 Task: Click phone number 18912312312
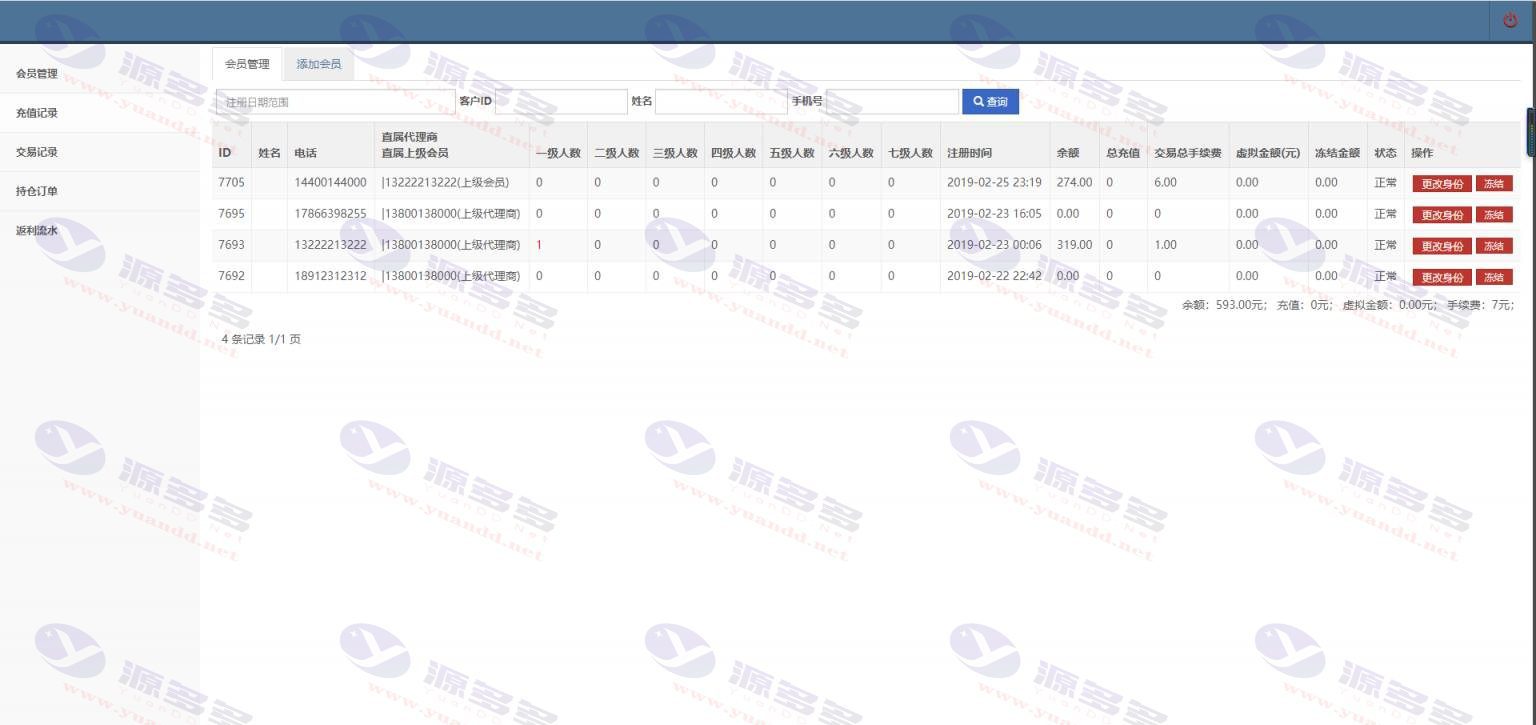[x=330, y=276]
